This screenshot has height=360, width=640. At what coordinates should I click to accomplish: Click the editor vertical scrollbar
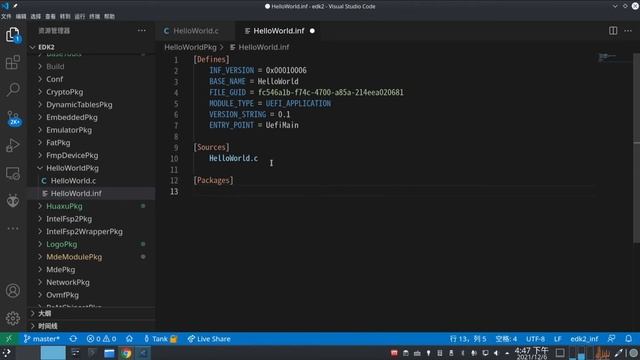(x=636, y=149)
